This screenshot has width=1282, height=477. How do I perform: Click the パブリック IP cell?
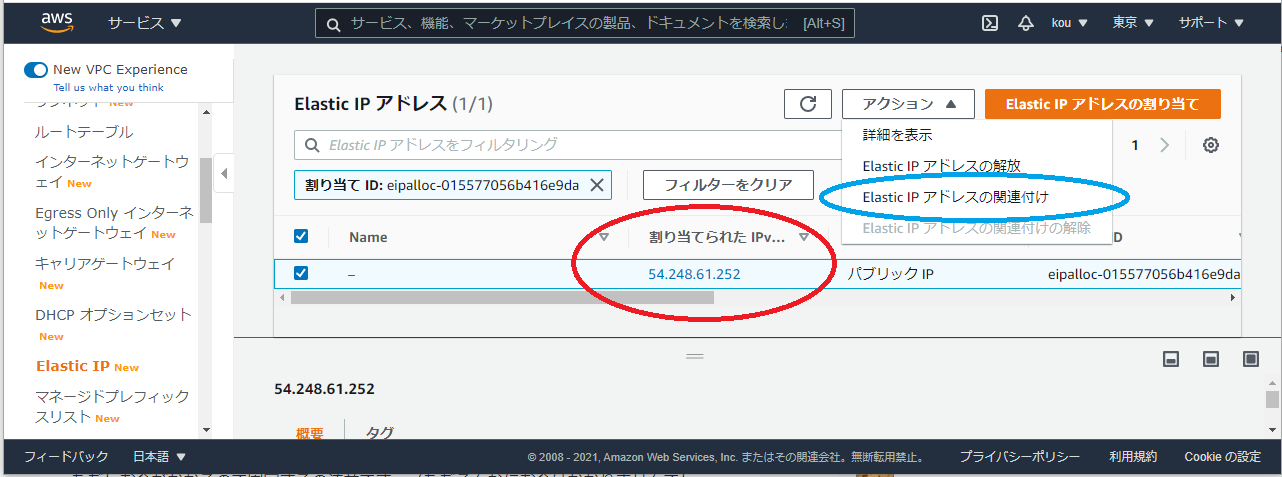pos(890,273)
